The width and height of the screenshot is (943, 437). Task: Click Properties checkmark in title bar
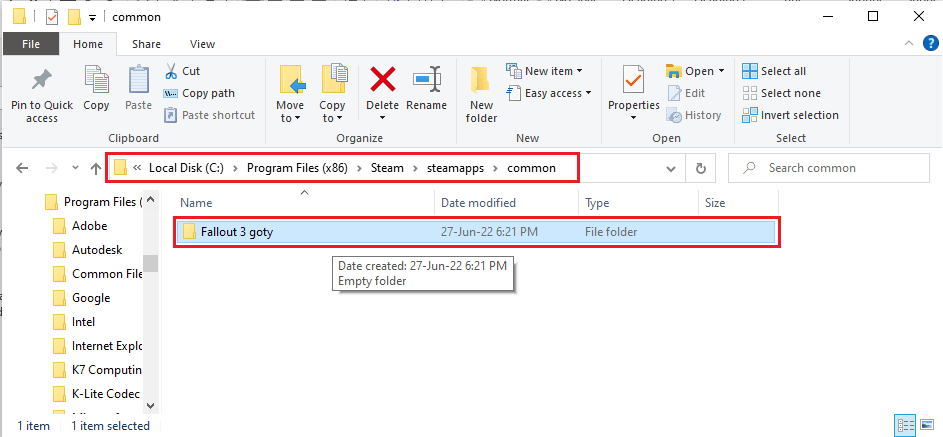pyautogui.click(x=52, y=17)
